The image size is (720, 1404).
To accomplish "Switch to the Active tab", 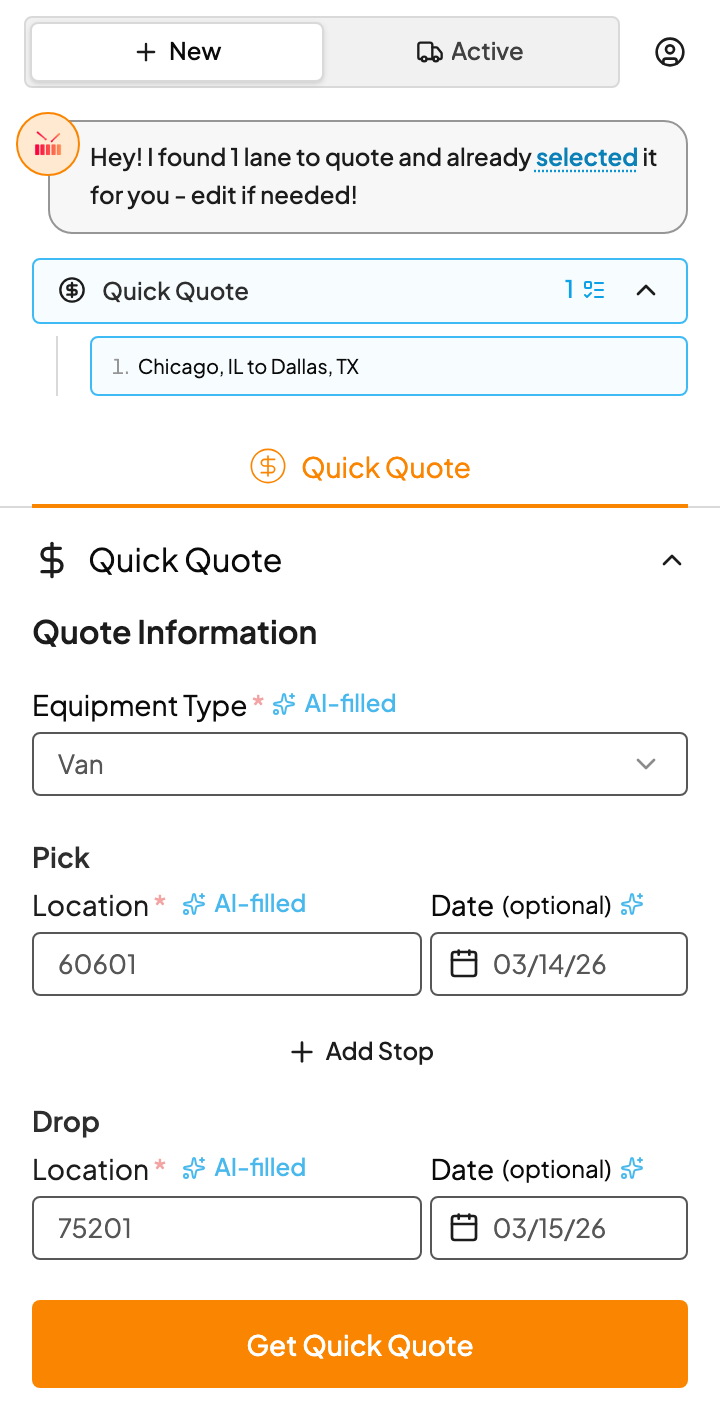I will click(x=470, y=52).
